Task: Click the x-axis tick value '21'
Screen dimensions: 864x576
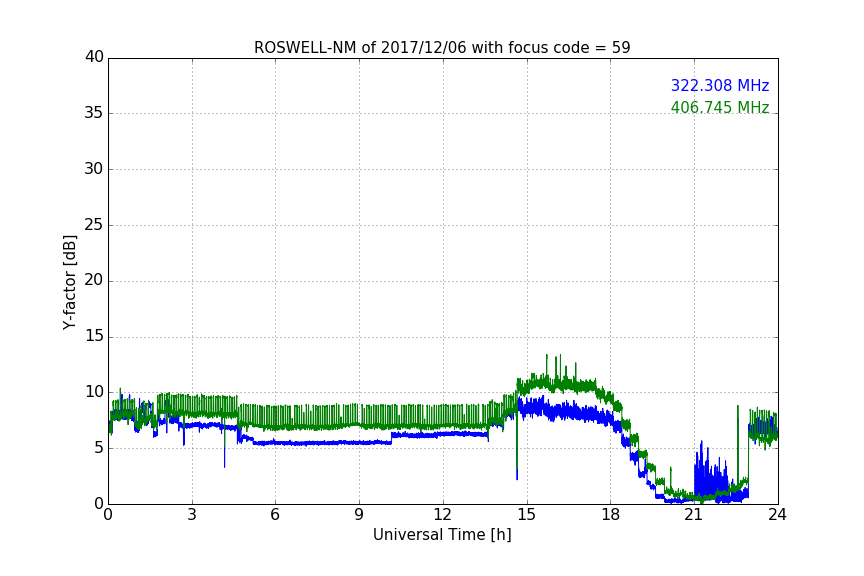Action: pos(694,515)
